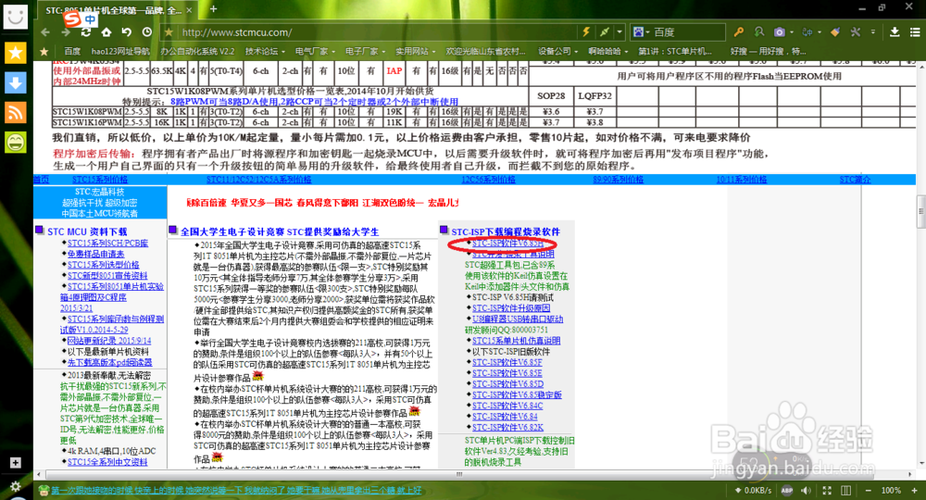Open 好搜 bookmark
The height and width of the screenshot is (500, 926).
768,51
